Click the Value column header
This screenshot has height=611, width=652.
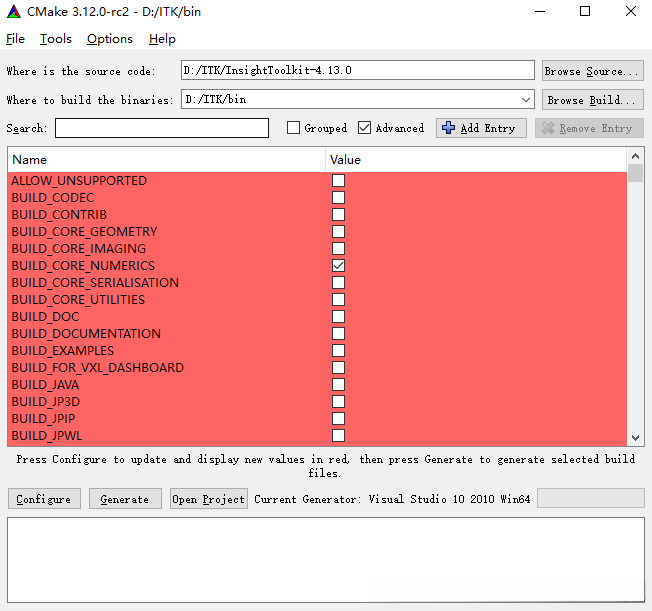[476, 160]
